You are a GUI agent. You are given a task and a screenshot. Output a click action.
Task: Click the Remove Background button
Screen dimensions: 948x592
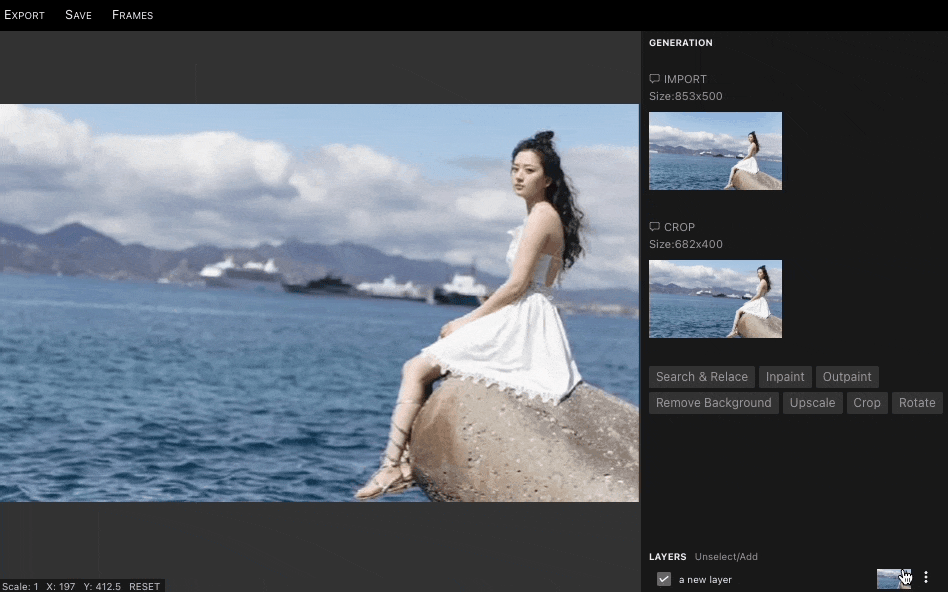point(713,403)
